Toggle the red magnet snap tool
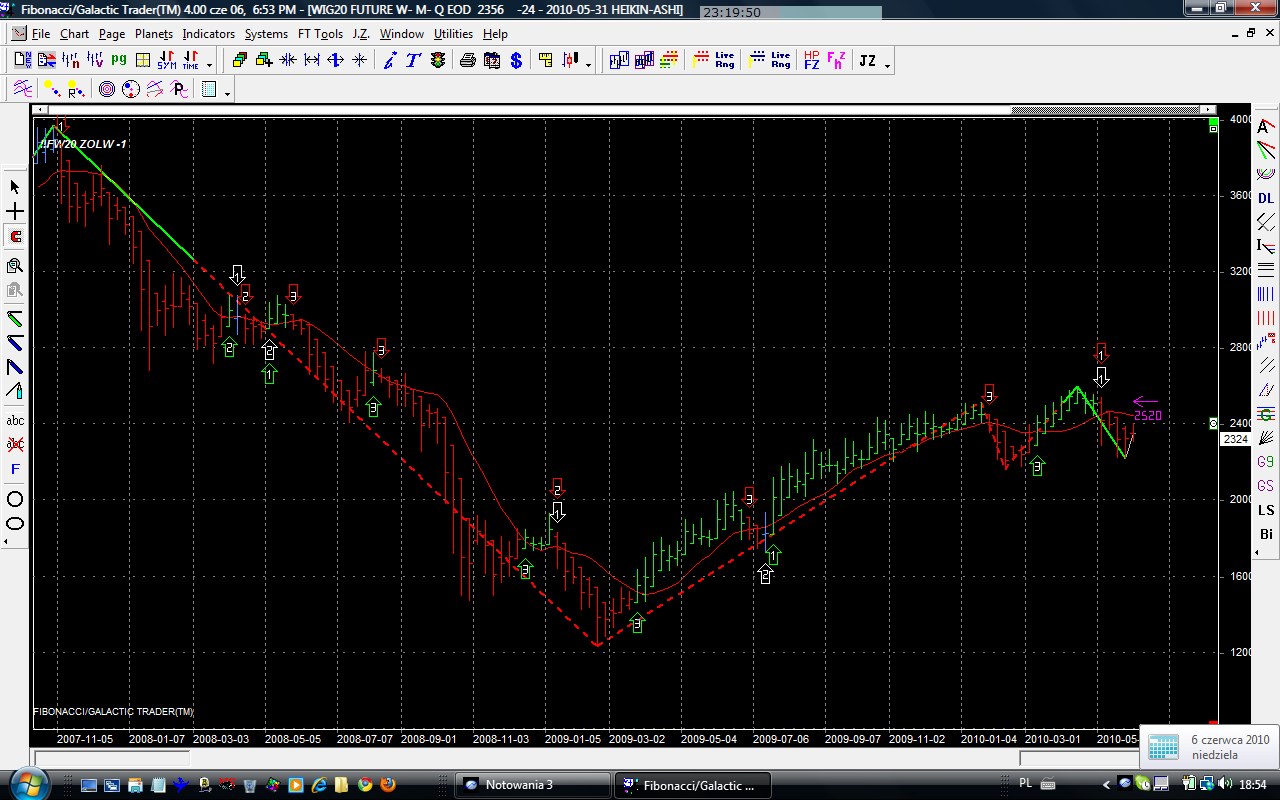This screenshot has width=1280, height=800. [x=15, y=237]
